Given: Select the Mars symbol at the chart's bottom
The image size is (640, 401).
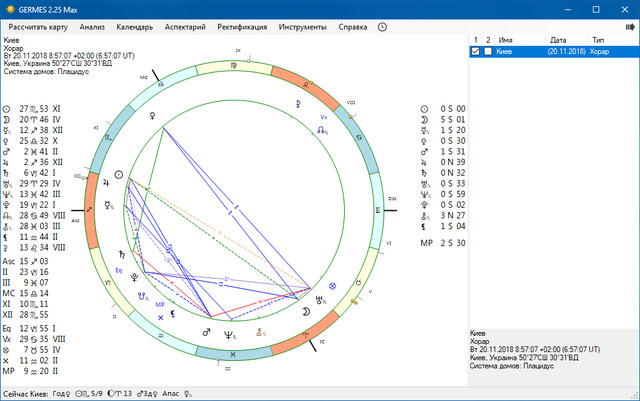Looking at the screenshot, I should point(207,329).
